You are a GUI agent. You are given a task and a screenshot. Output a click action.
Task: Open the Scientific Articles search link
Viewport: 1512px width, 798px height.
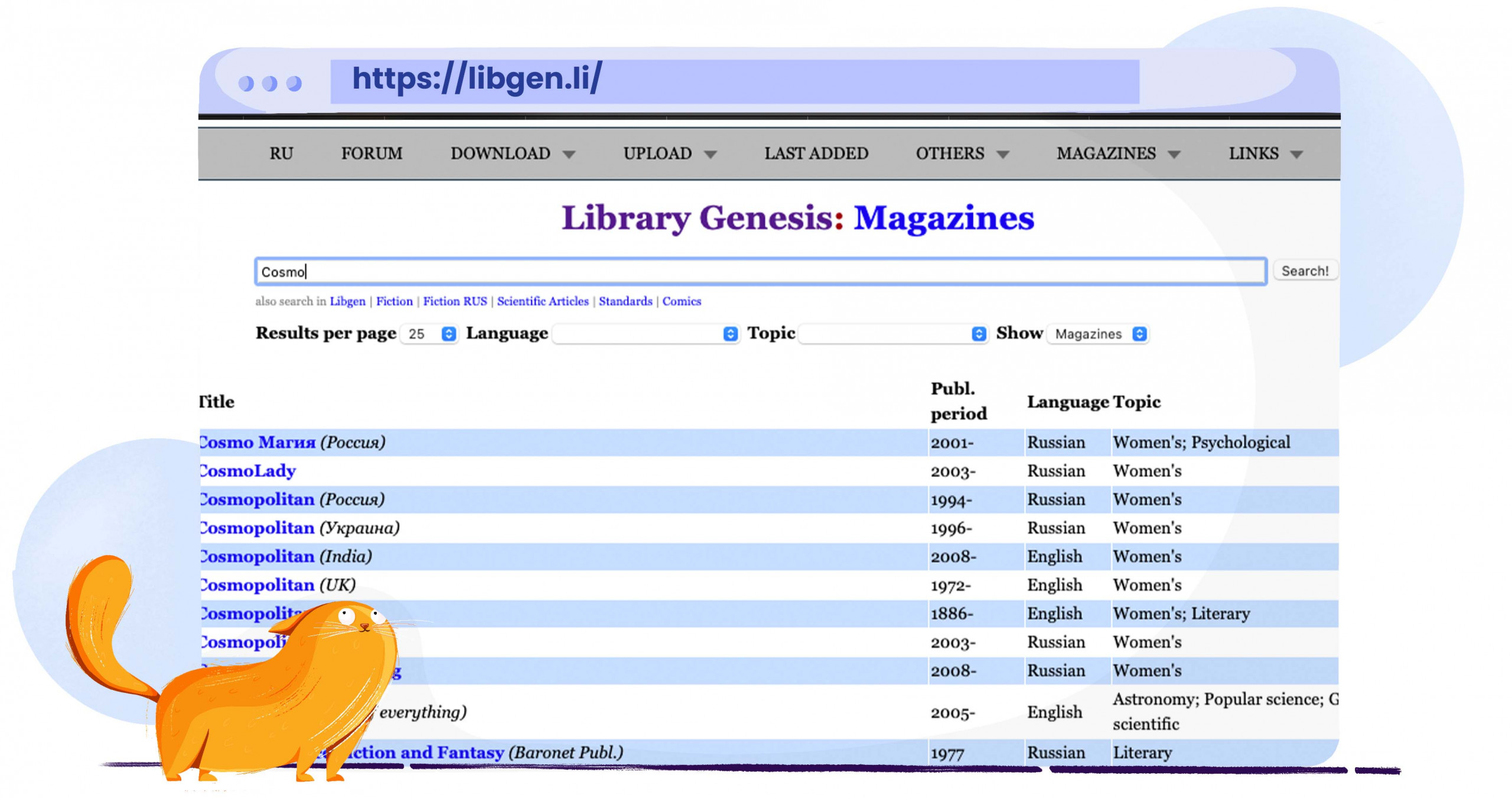543,301
